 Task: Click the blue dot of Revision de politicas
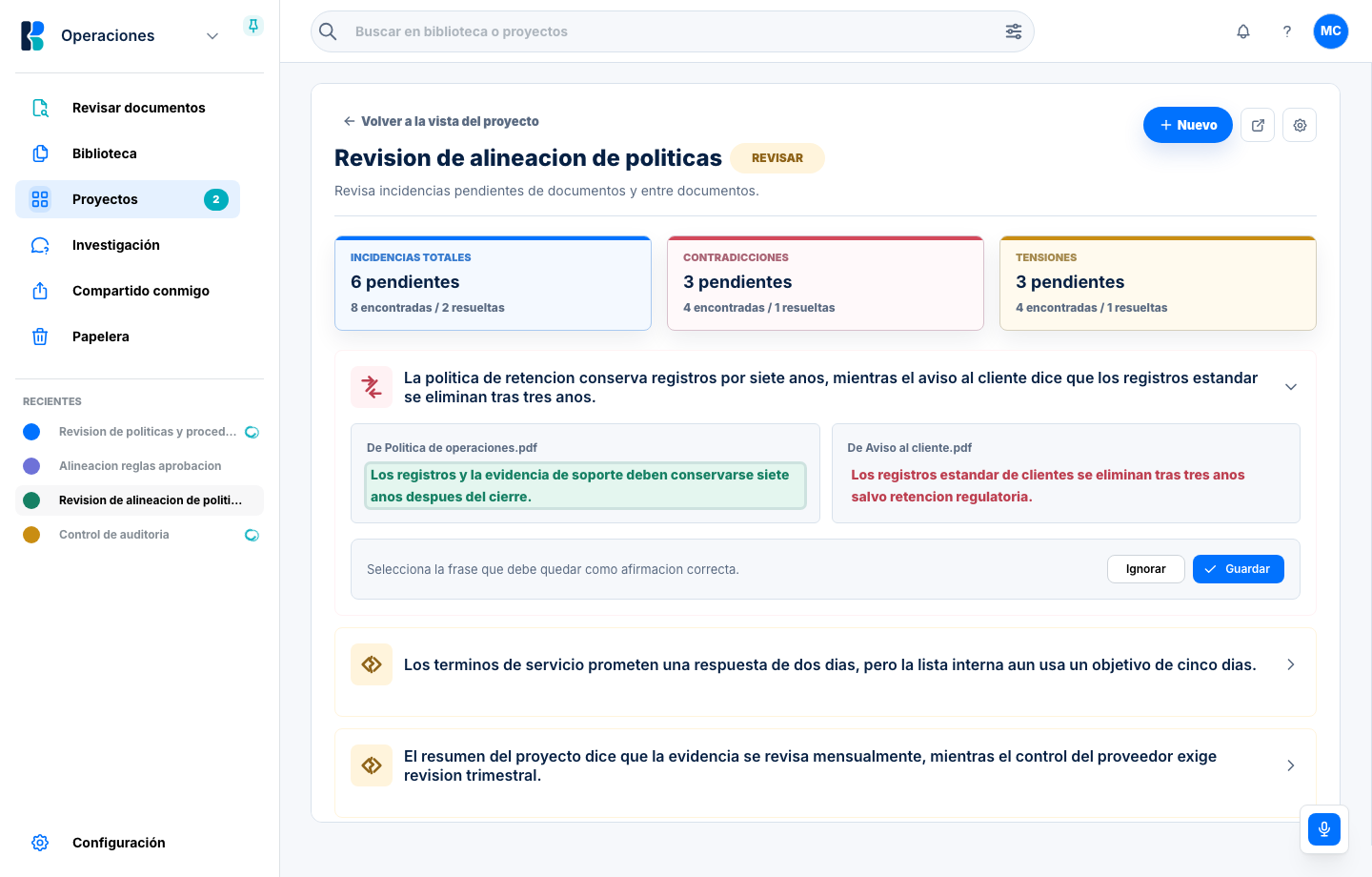point(31,432)
